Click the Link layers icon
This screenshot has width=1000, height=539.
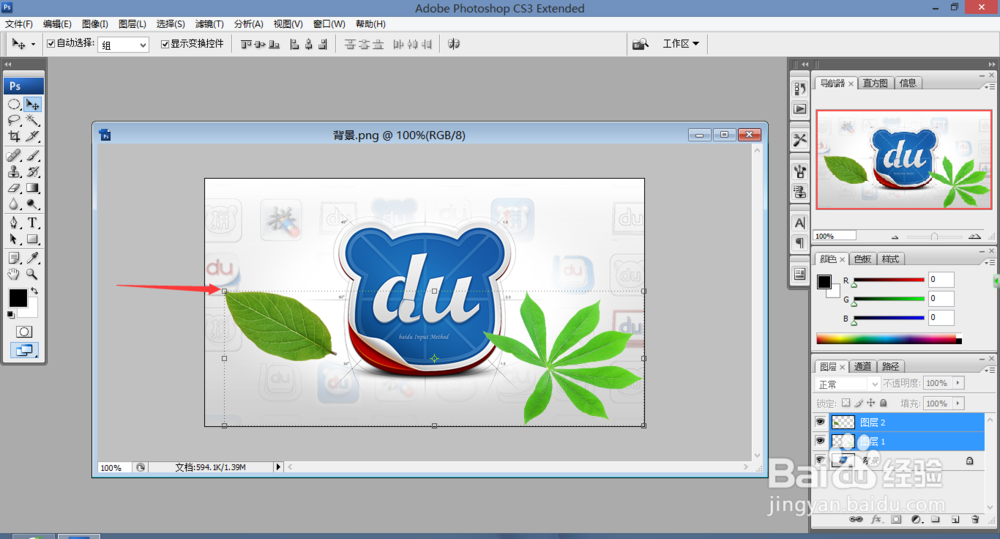pos(856,519)
